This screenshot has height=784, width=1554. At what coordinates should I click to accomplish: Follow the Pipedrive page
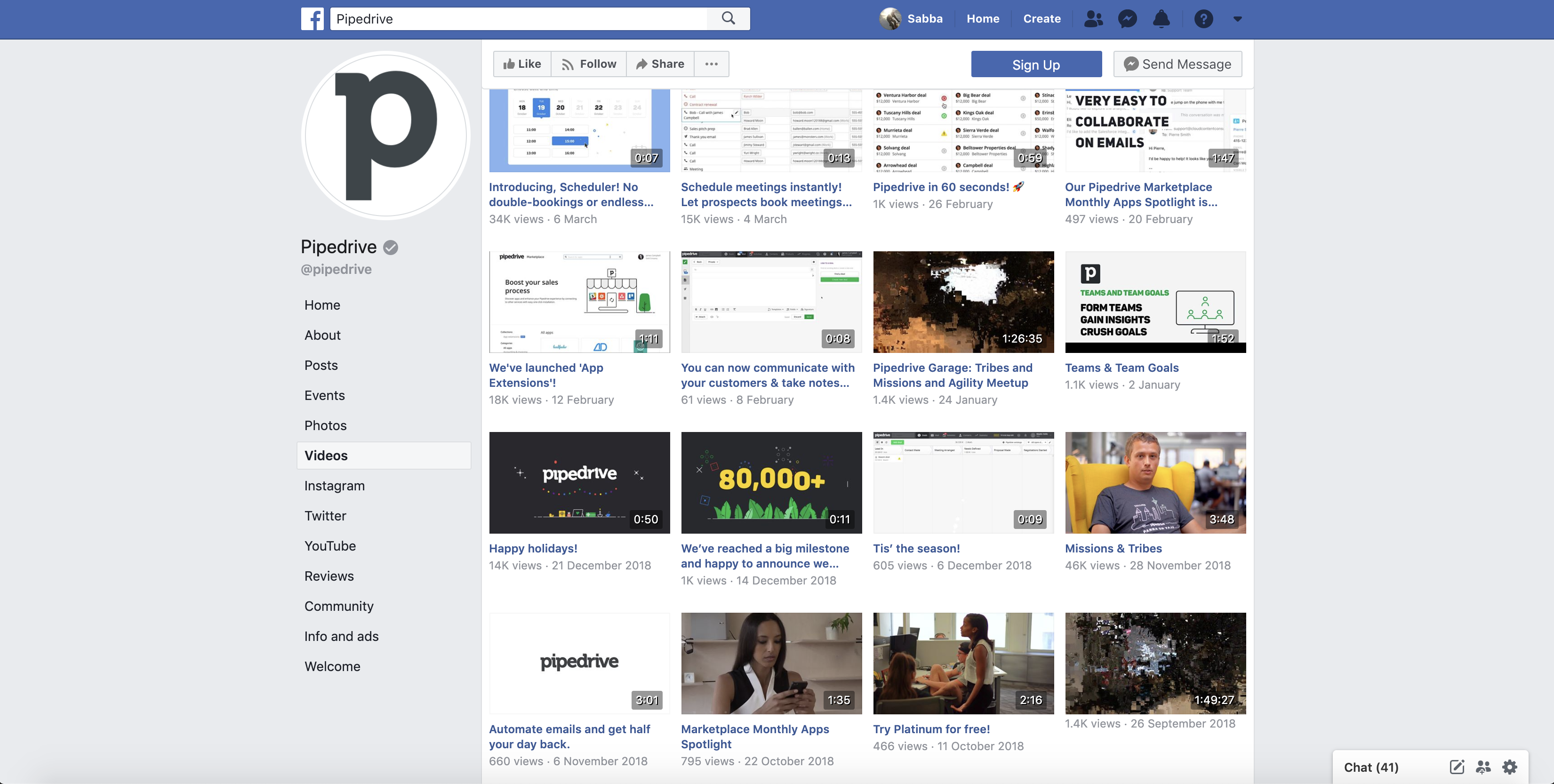(589, 64)
